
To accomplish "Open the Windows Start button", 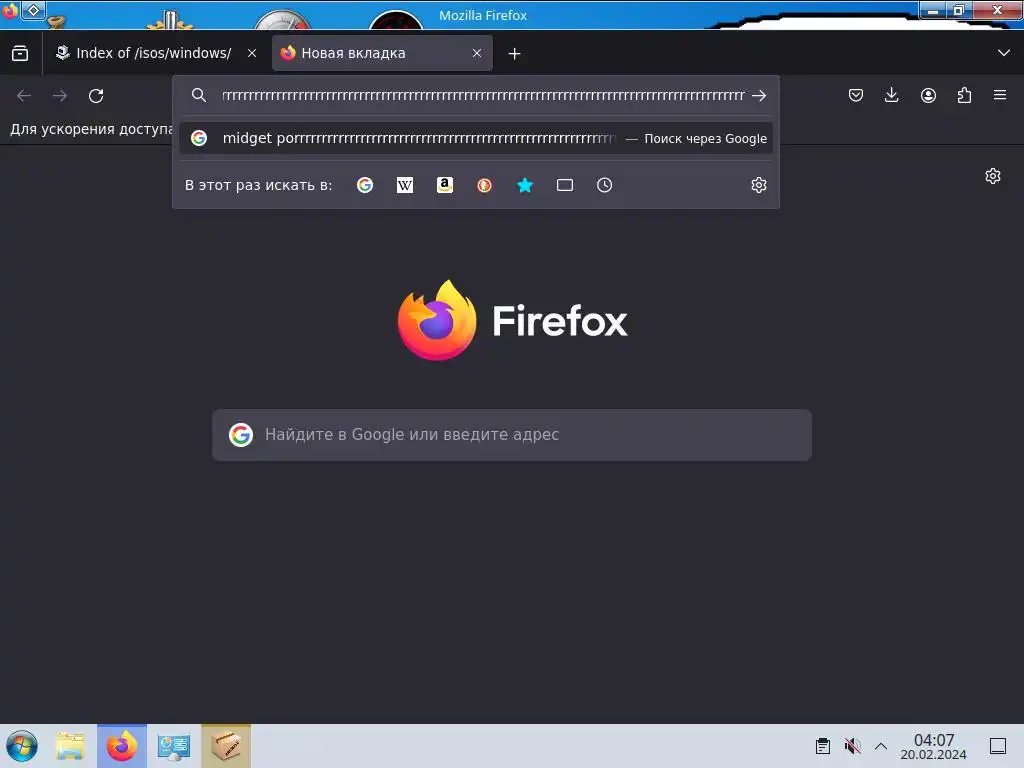I will tap(22, 746).
